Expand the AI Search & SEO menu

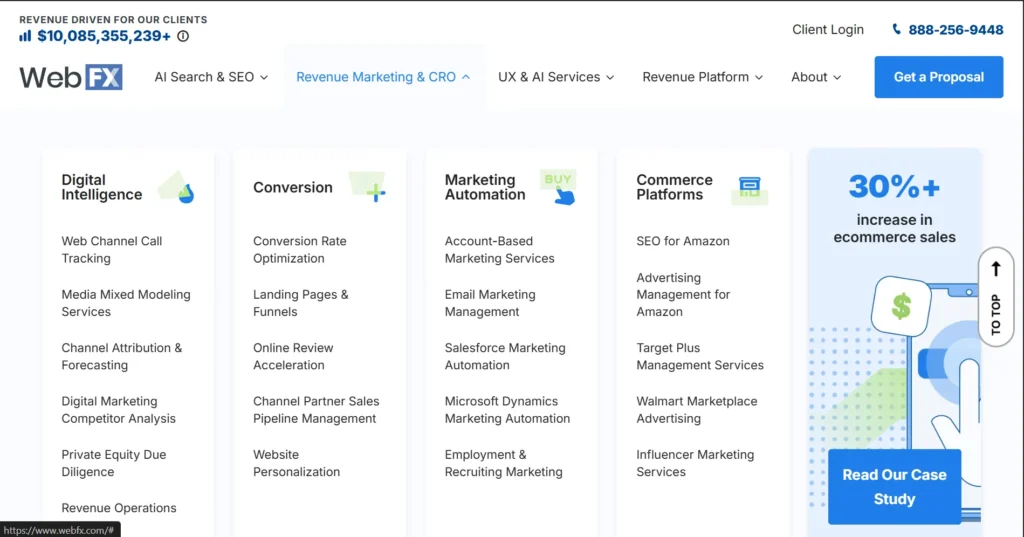211,77
